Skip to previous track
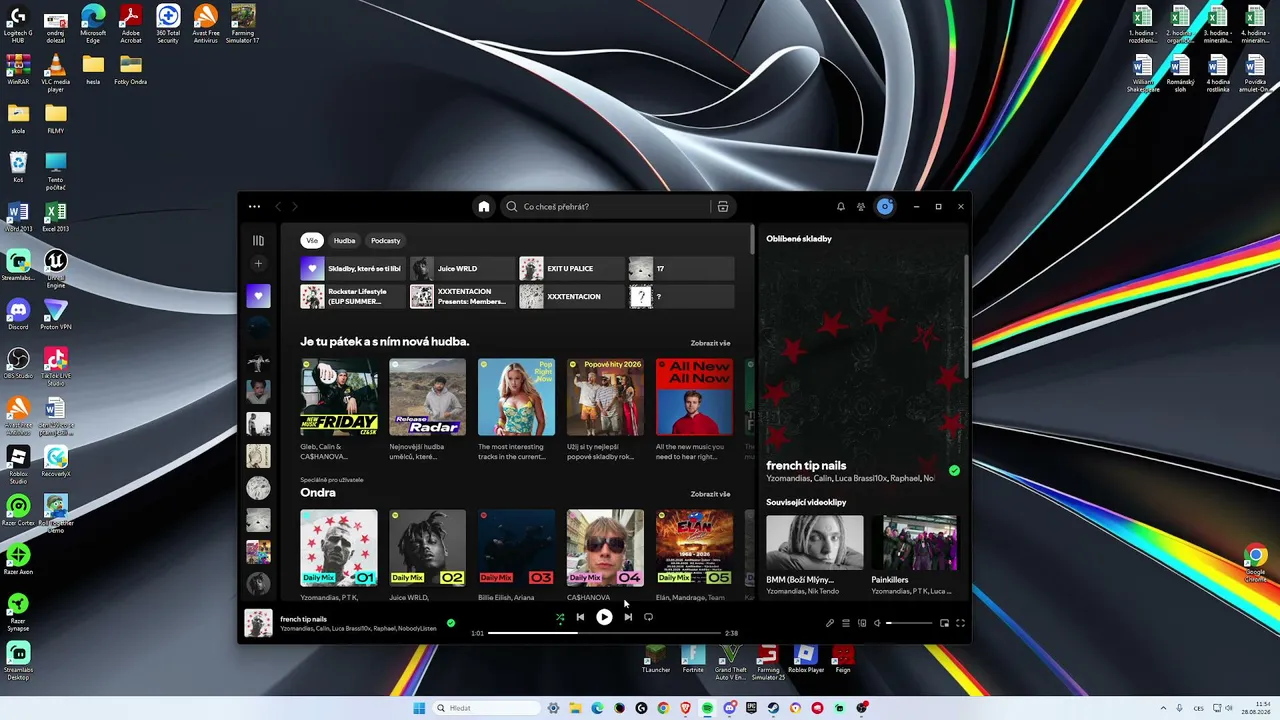Viewport: 1280px width, 720px height. (580, 617)
